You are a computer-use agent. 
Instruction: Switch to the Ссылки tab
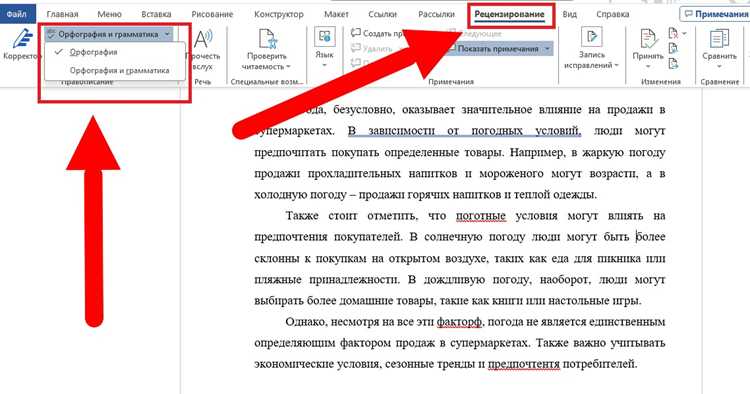coord(383,14)
